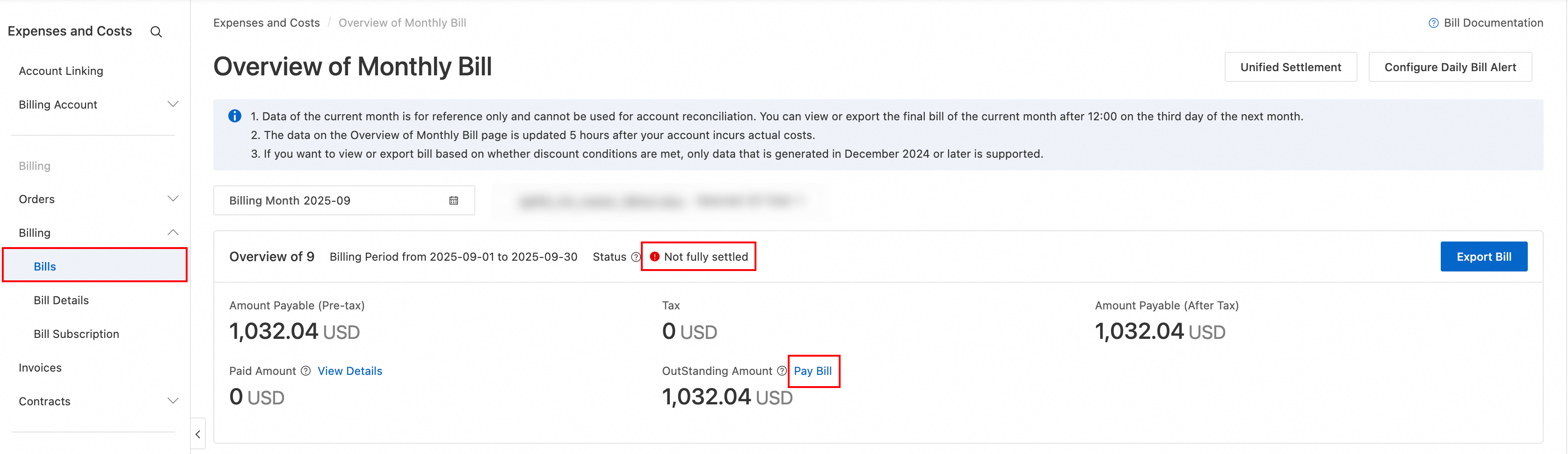Viewport: 1568px width, 454px height.
Task: Open Bill Subscription in the sidebar
Action: coord(77,334)
